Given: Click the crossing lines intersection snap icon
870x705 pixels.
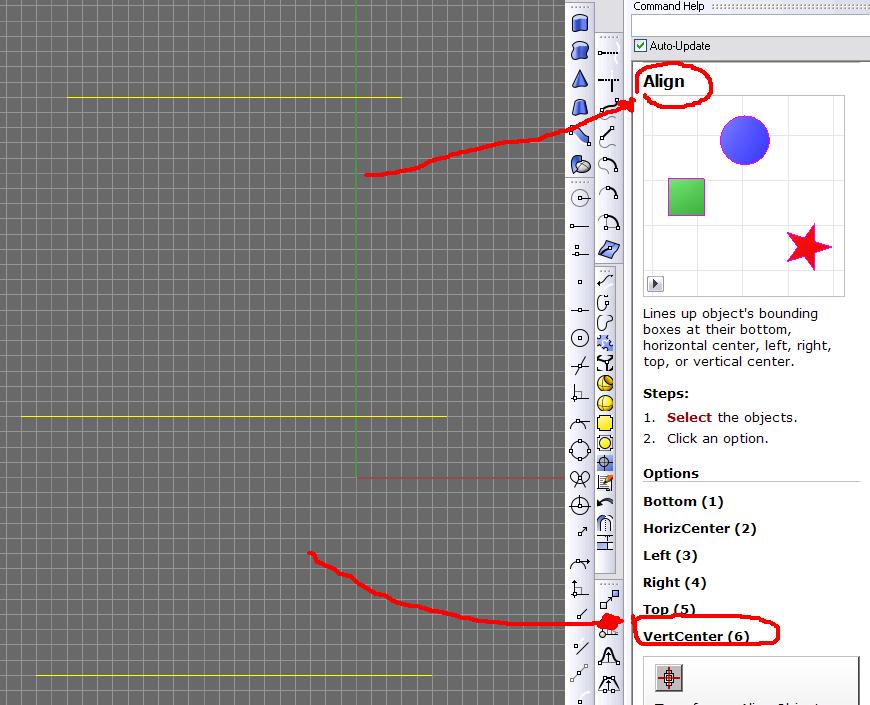Looking at the screenshot, I should 580,366.
